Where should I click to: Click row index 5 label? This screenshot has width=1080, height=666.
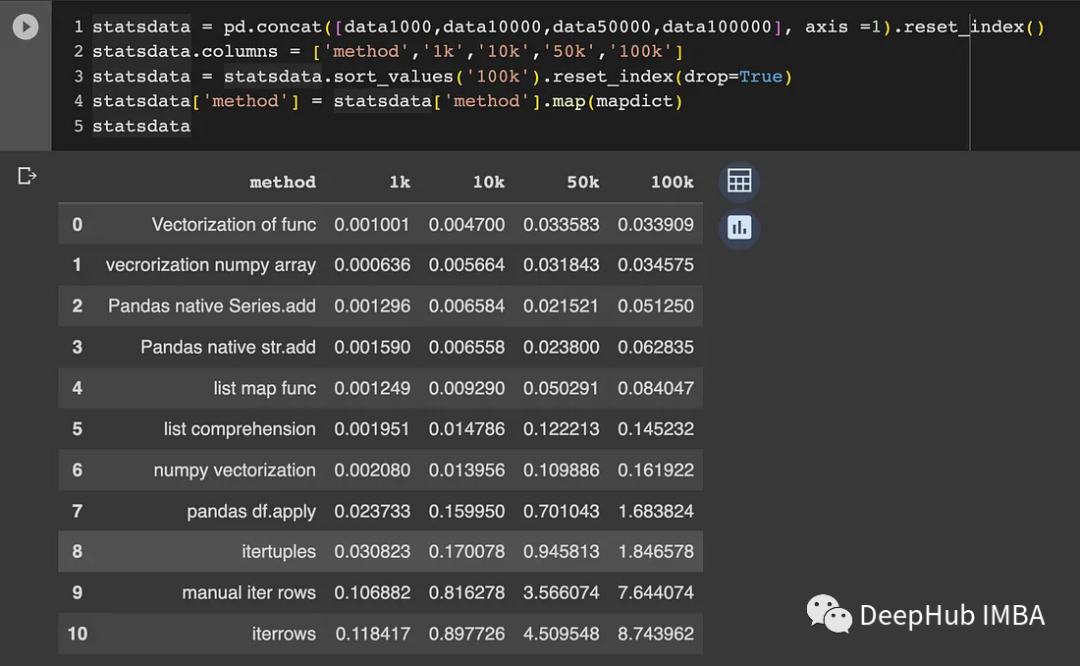77,429
